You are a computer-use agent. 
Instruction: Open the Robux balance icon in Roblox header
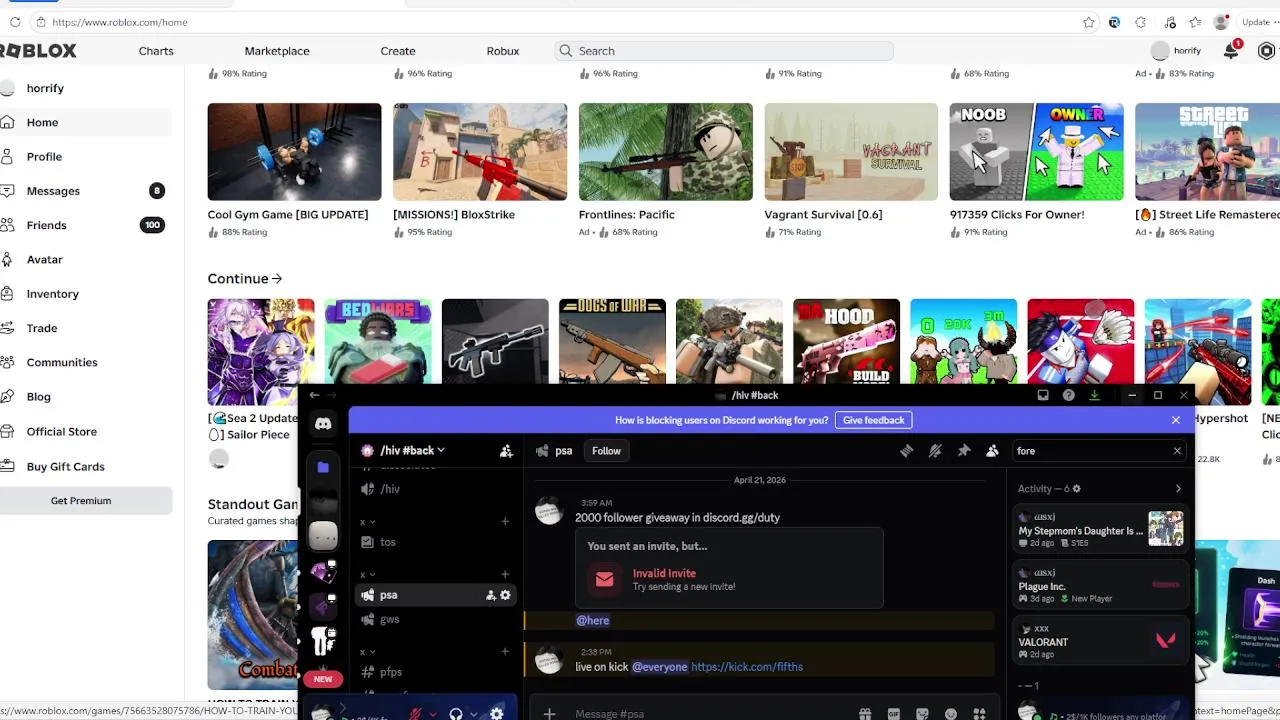click(1267, 51)
